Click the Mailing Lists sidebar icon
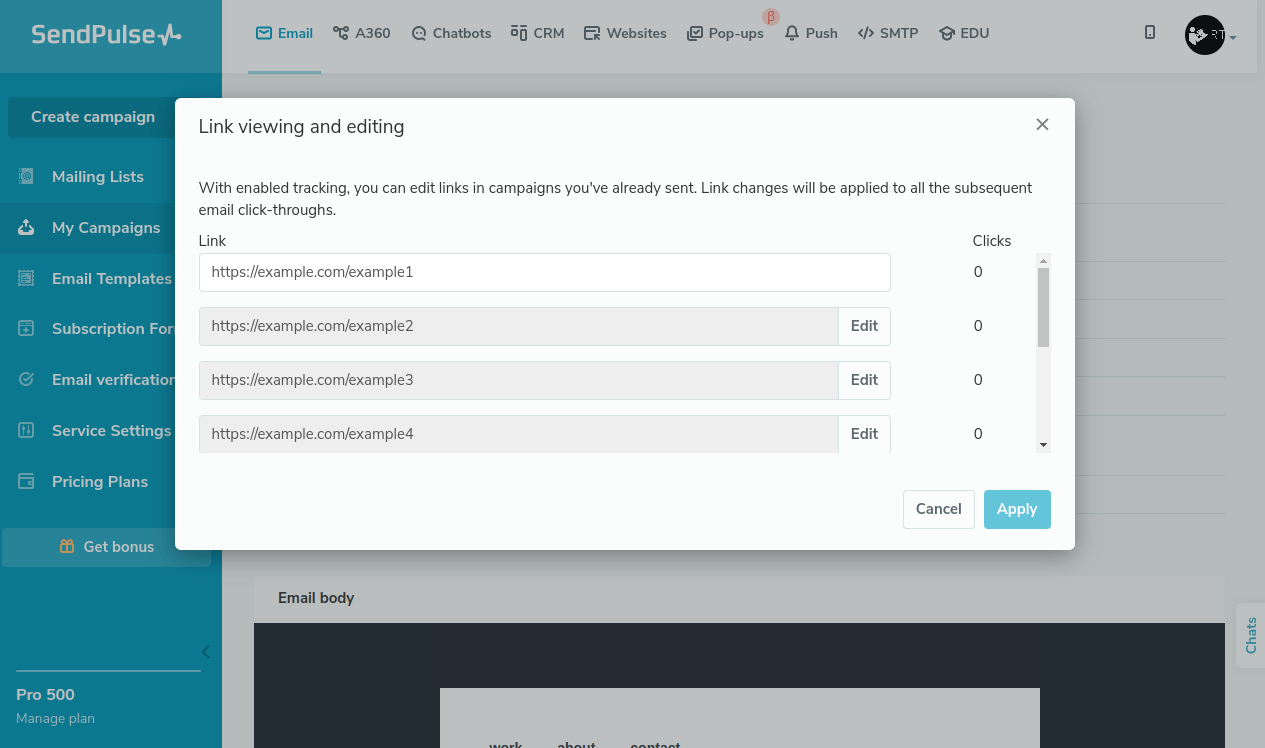1265x748 pixels. coord(27,177)
